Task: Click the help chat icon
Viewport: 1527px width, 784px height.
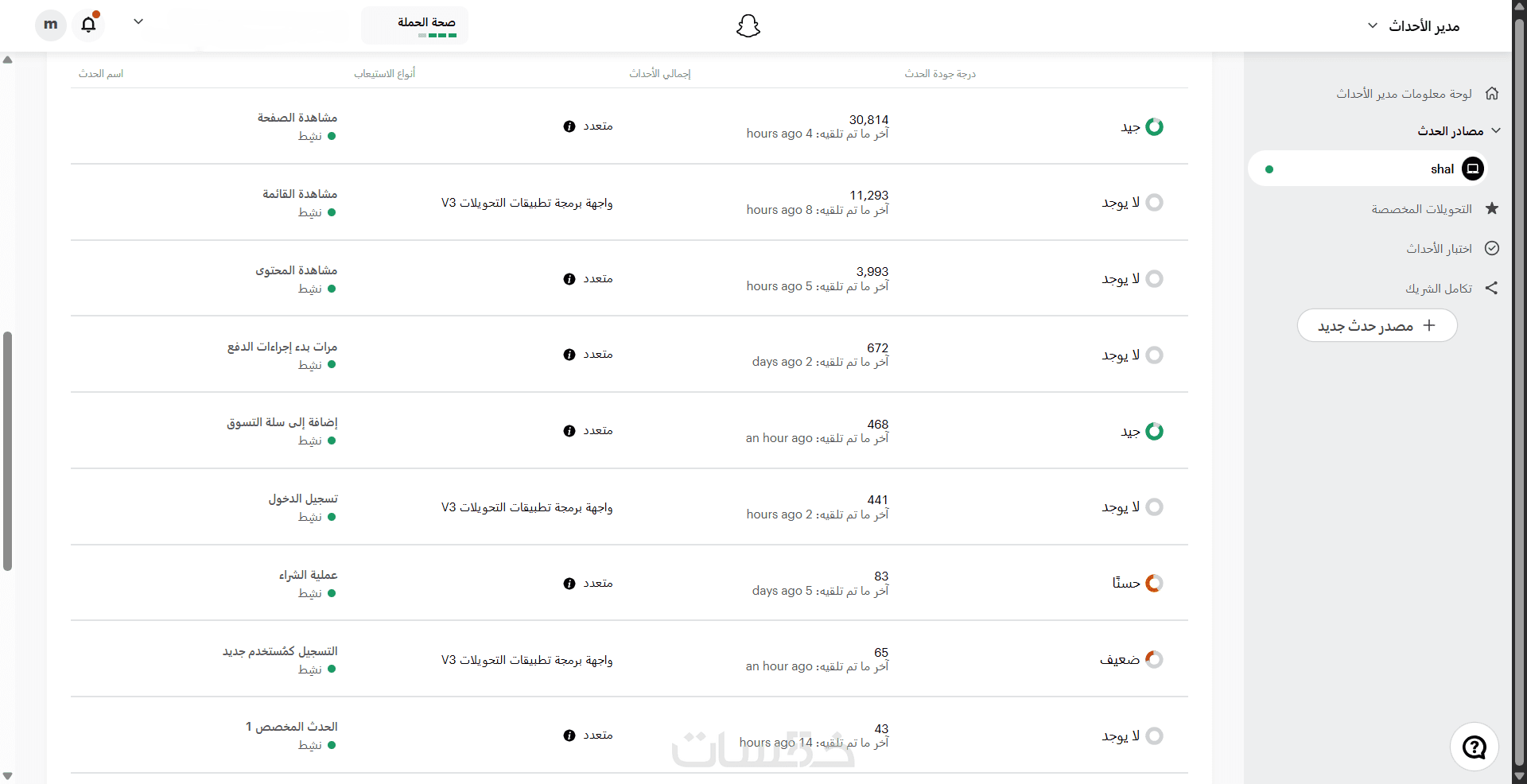Action: tap(1474, 747)
